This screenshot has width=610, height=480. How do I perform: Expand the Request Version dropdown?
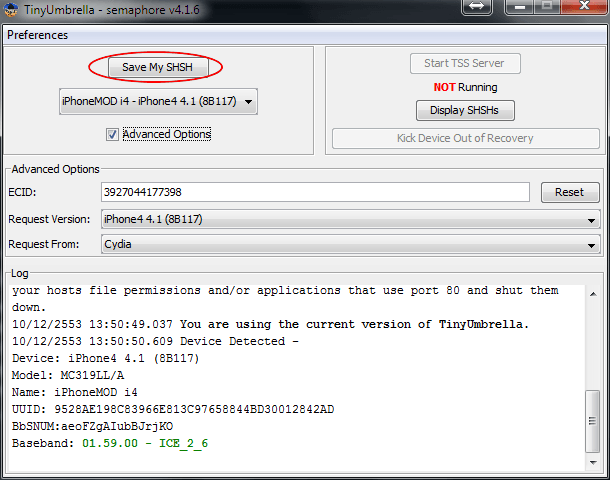pyautogui.click(x=350, y=219)
